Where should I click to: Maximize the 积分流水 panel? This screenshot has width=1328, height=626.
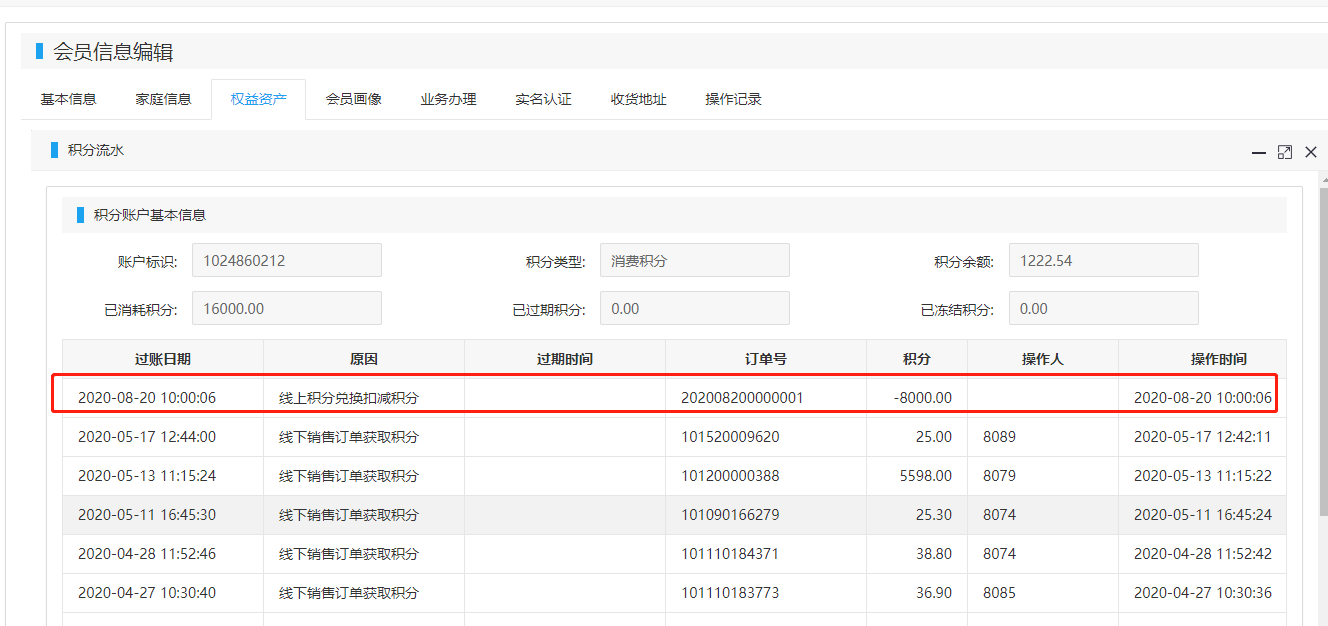tap(1285, 152)
